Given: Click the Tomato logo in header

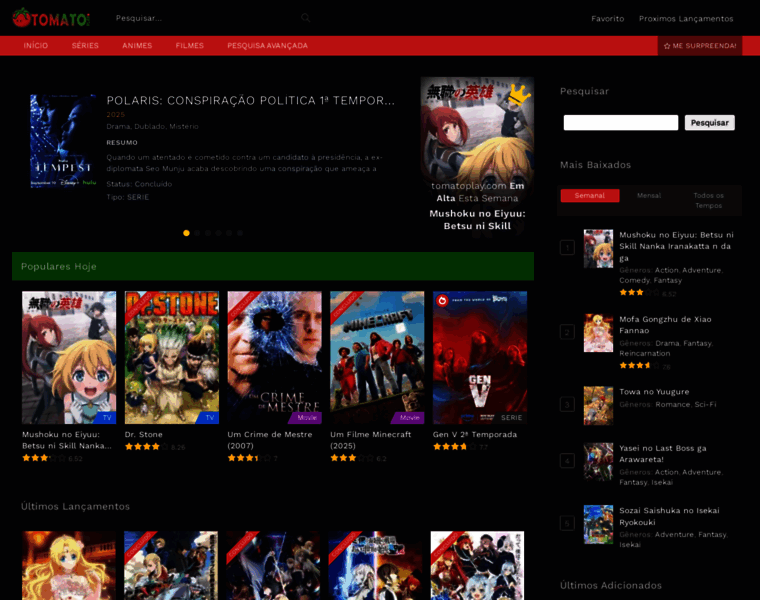Looking at the screenshot, I should pyautogui.click(x=51, y=18).
